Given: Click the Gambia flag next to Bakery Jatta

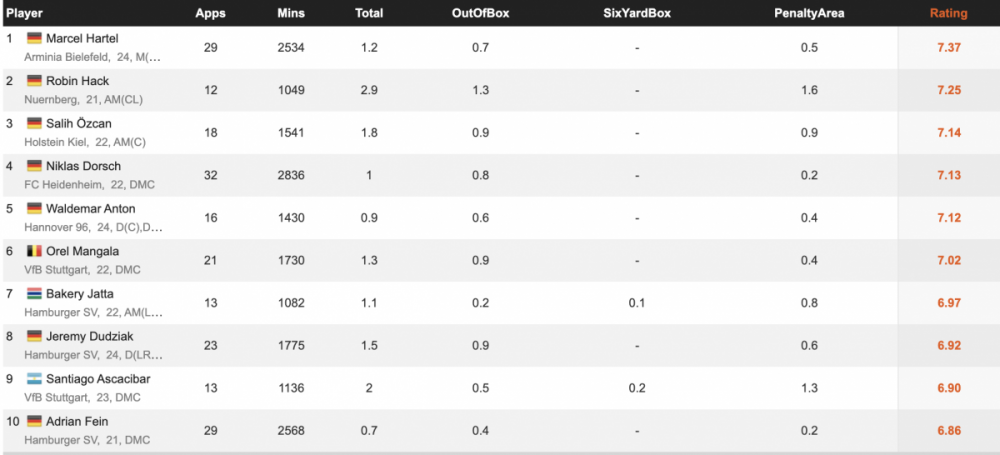Looking at the screenshot, I should [x=34, y=294].
